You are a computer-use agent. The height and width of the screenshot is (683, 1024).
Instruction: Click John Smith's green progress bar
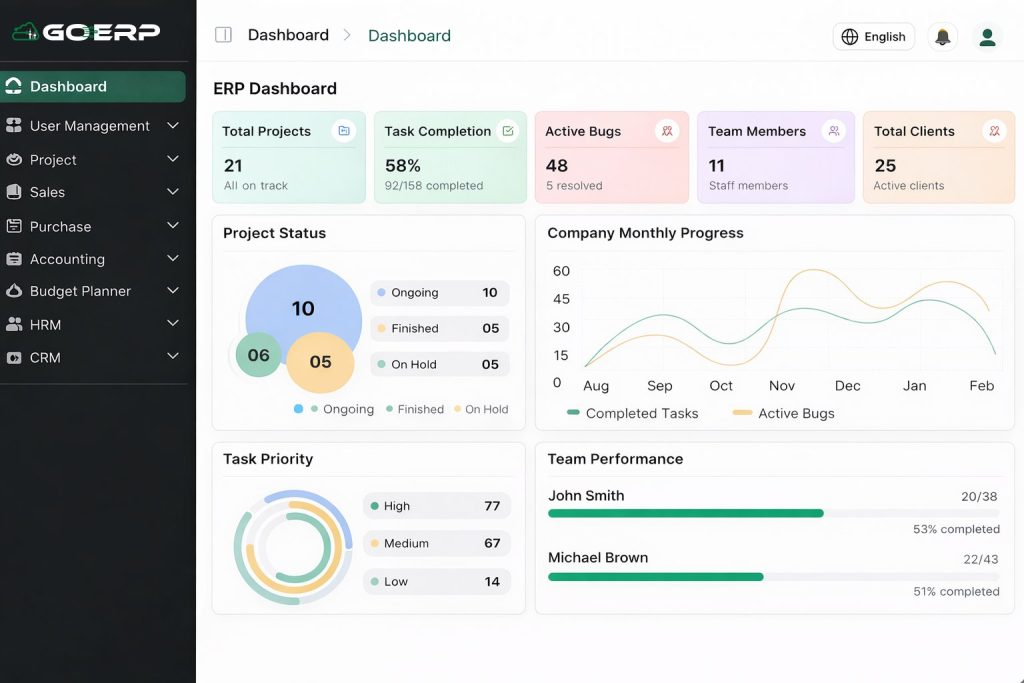(685, 513)
